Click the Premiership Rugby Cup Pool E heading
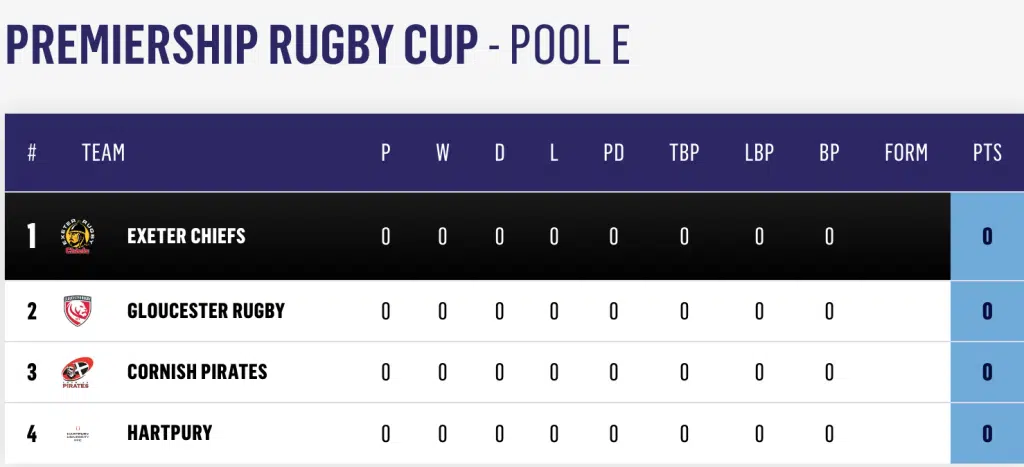 [317, 45]
